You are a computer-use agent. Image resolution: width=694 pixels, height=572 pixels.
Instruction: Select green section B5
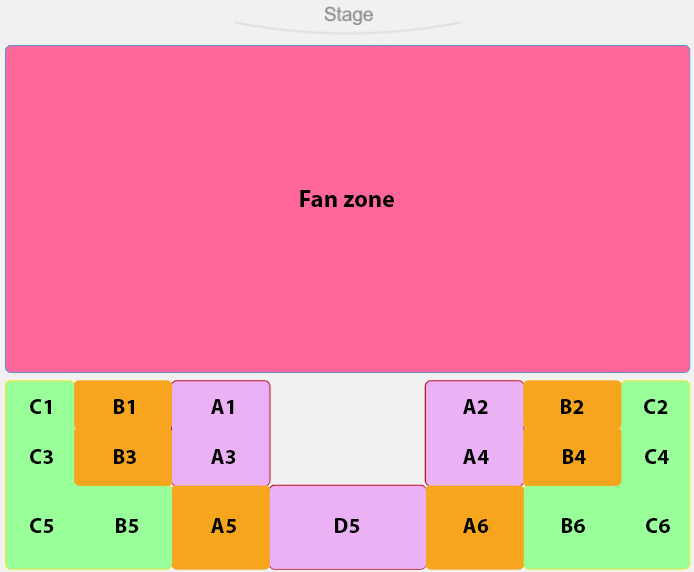[126, 526]
